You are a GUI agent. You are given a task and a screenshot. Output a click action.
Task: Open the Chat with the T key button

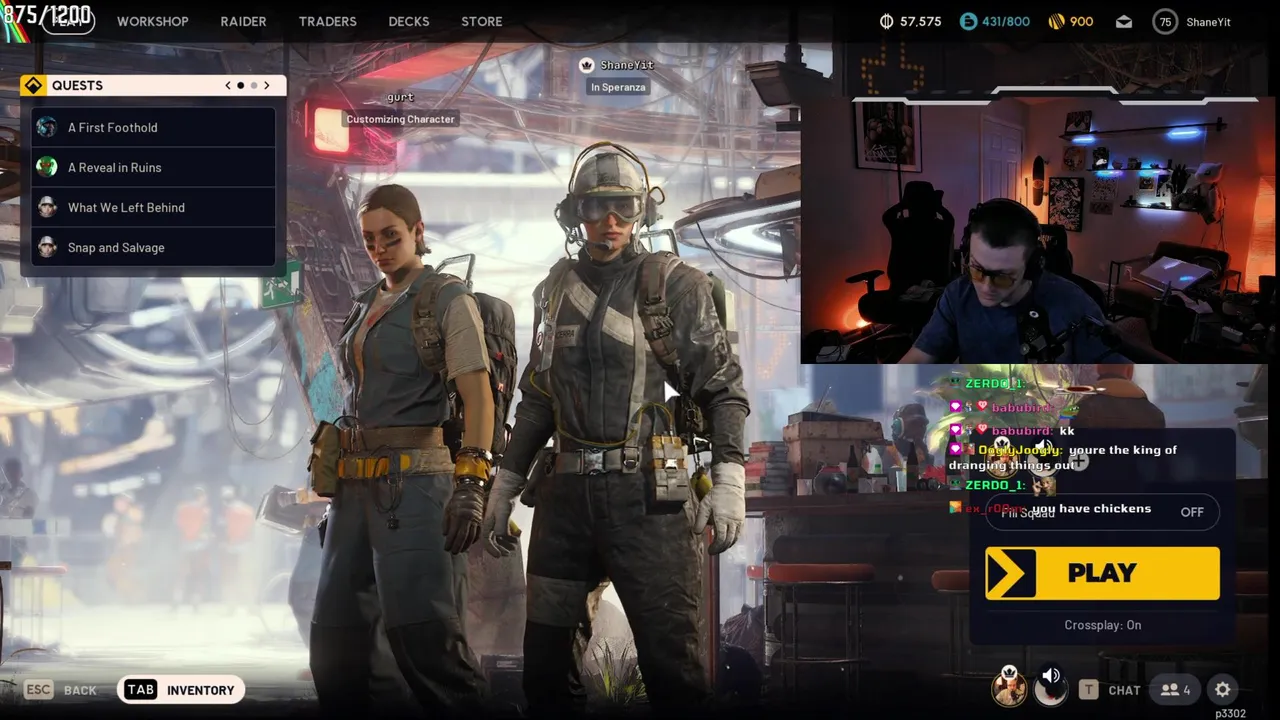pyautogui.click(x=1110, y=690)
